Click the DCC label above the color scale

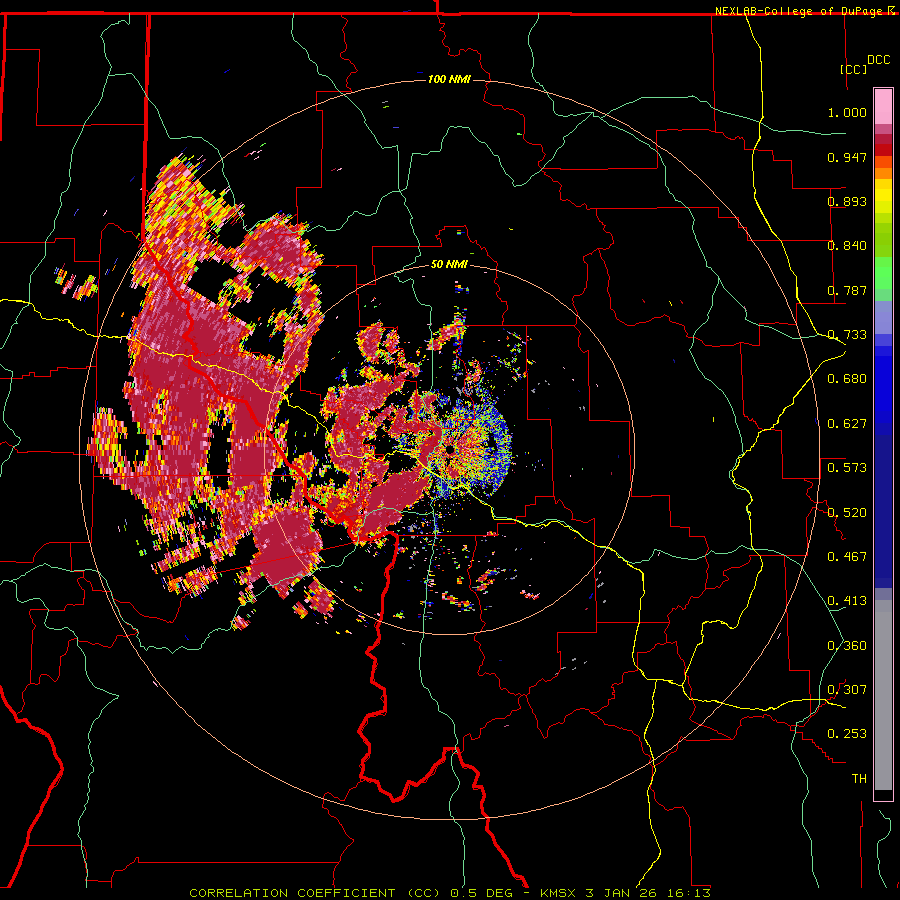click(879, 60)
